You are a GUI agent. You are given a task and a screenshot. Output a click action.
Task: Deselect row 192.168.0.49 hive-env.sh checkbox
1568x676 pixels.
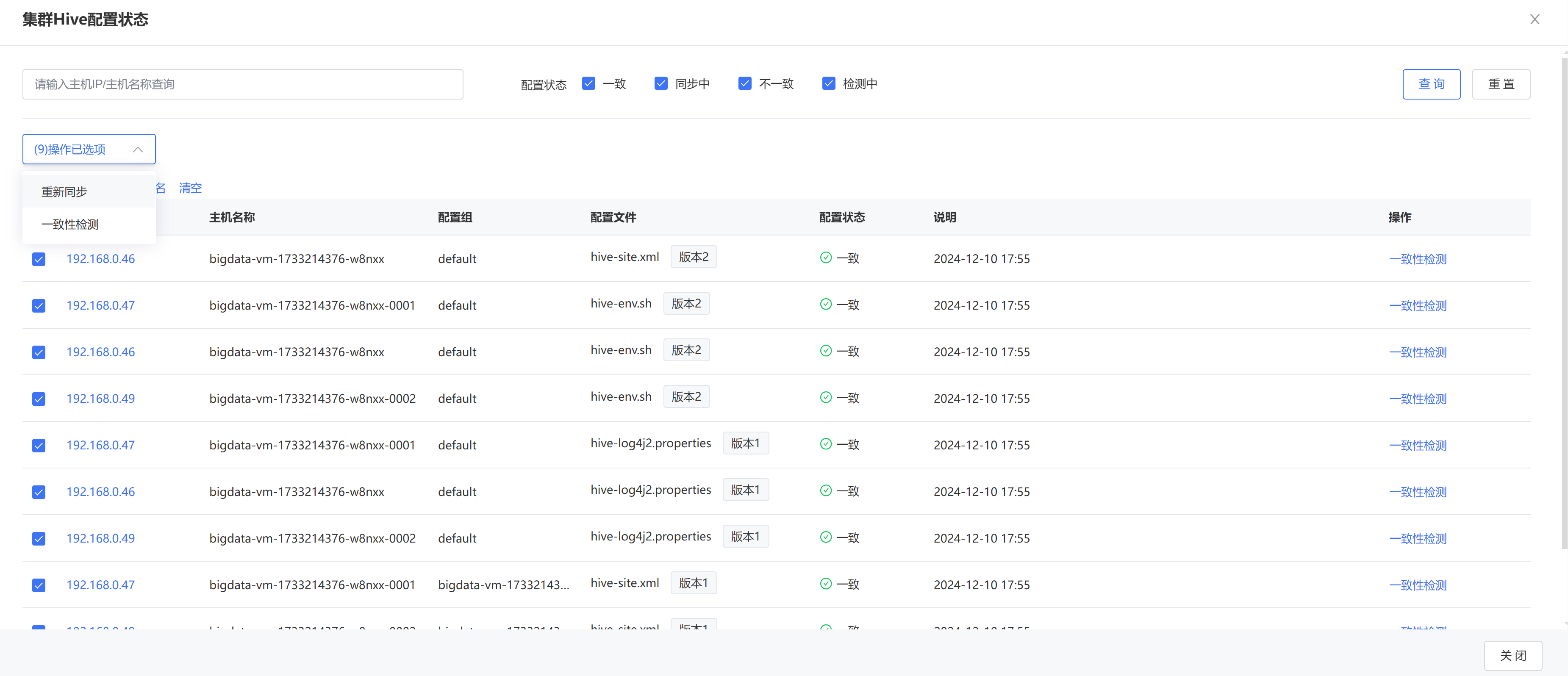pos(39,399)
